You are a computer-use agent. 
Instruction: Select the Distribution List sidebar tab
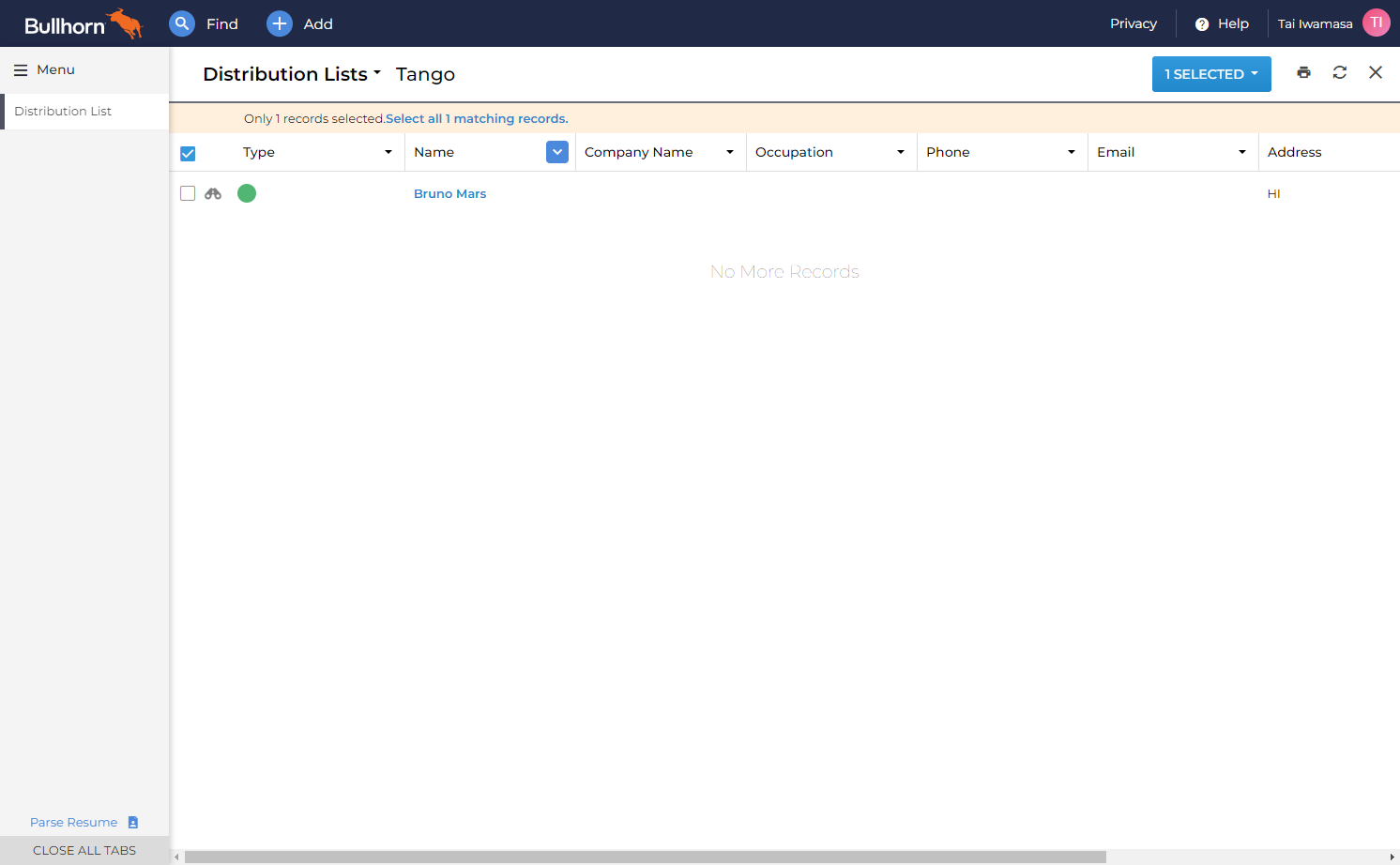point(84,112)
